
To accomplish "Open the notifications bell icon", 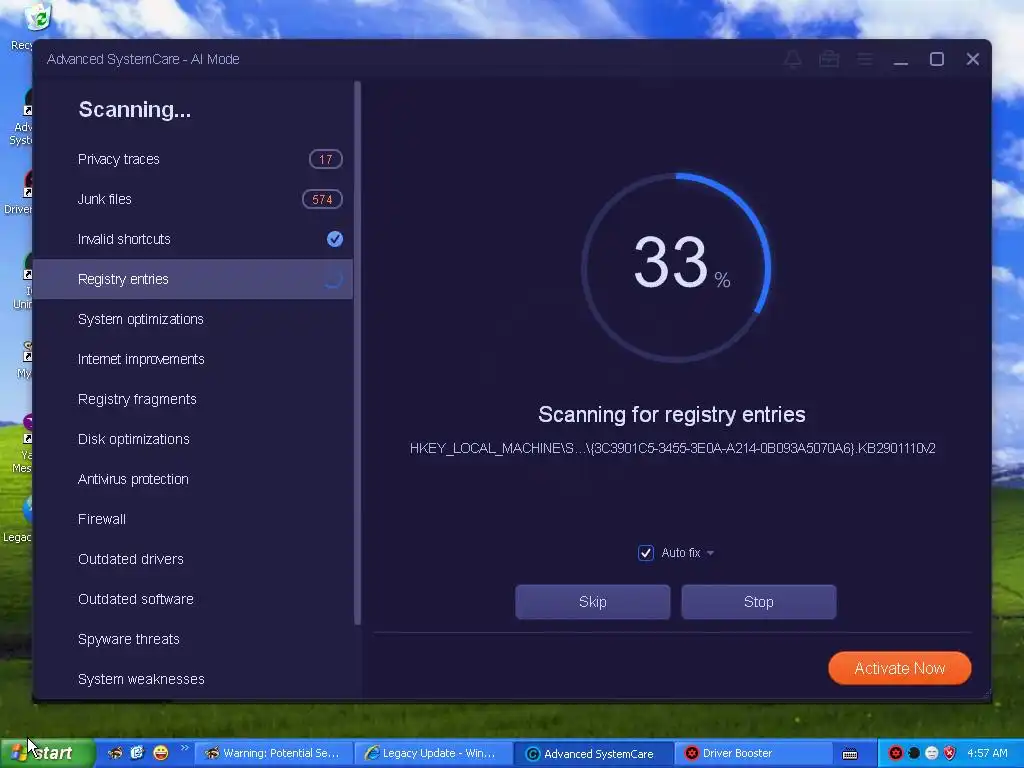I will click(x=793, y=59).
